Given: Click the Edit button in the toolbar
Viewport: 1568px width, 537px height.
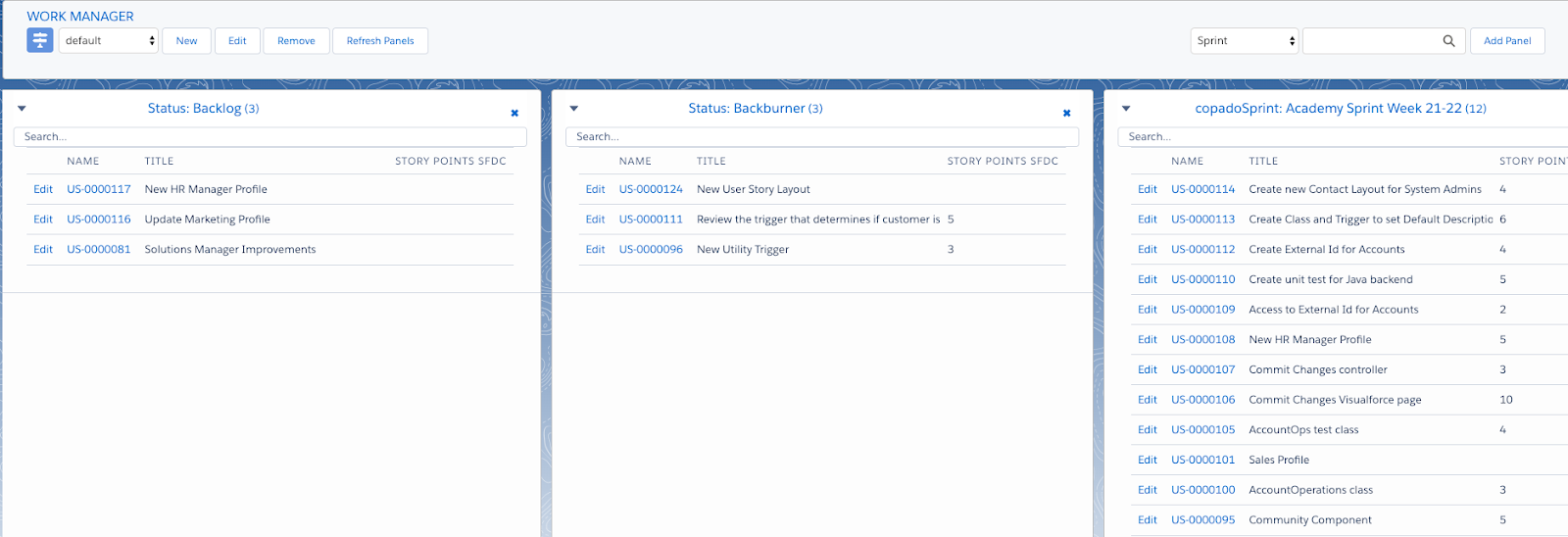Looking at the screenshot, I should (x=237, y=41).
